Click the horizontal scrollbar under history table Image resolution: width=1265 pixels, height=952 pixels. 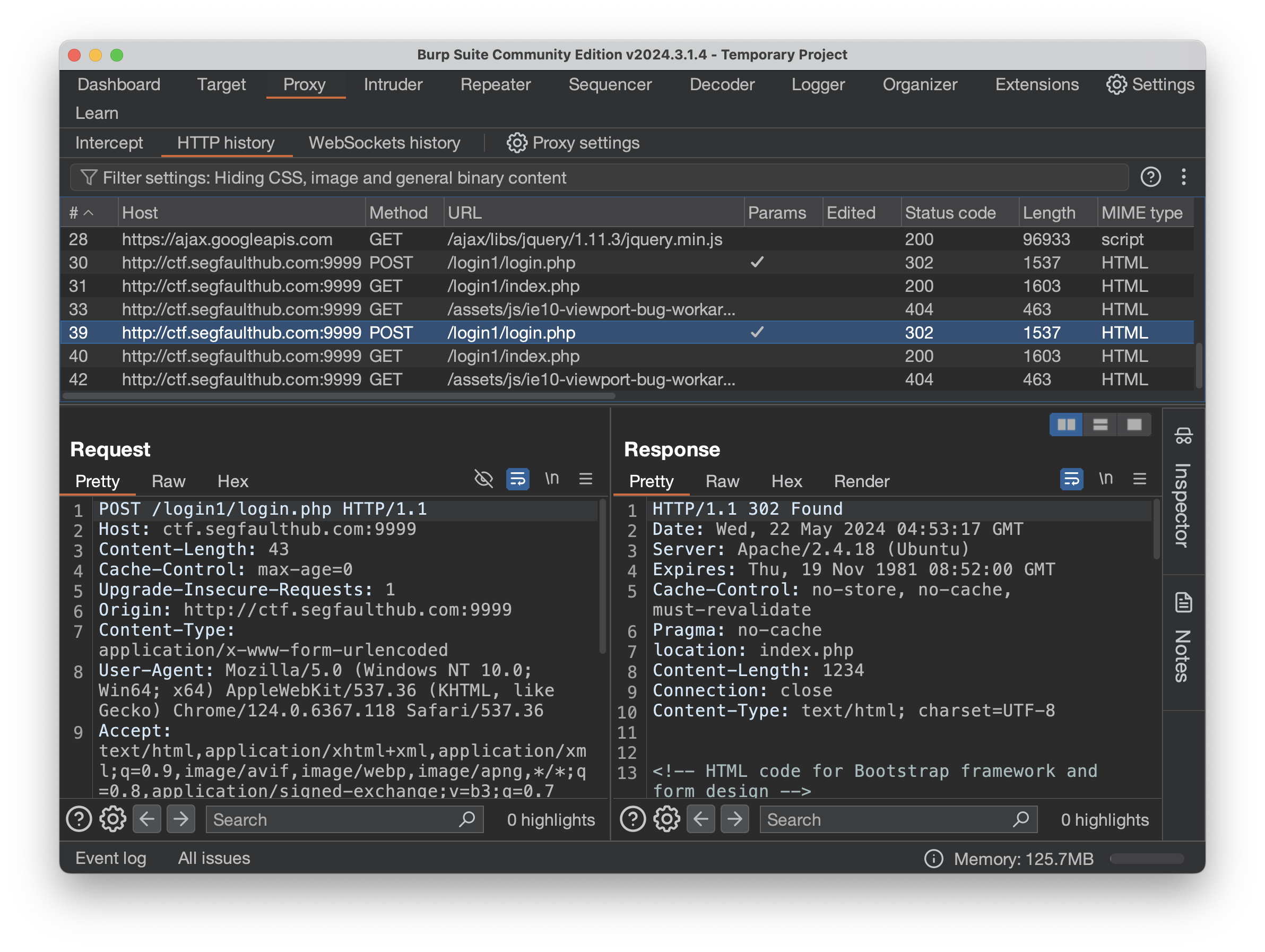[339, 396]
